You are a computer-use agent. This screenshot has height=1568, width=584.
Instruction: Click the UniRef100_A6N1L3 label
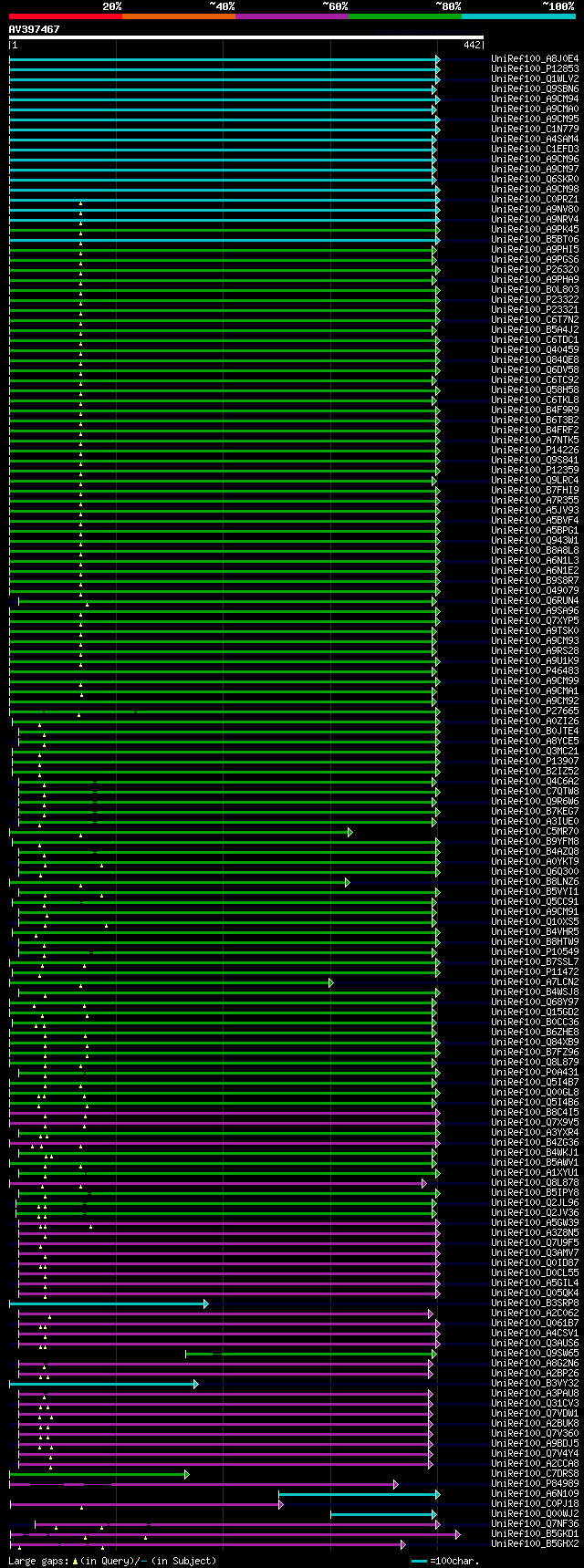535,561
